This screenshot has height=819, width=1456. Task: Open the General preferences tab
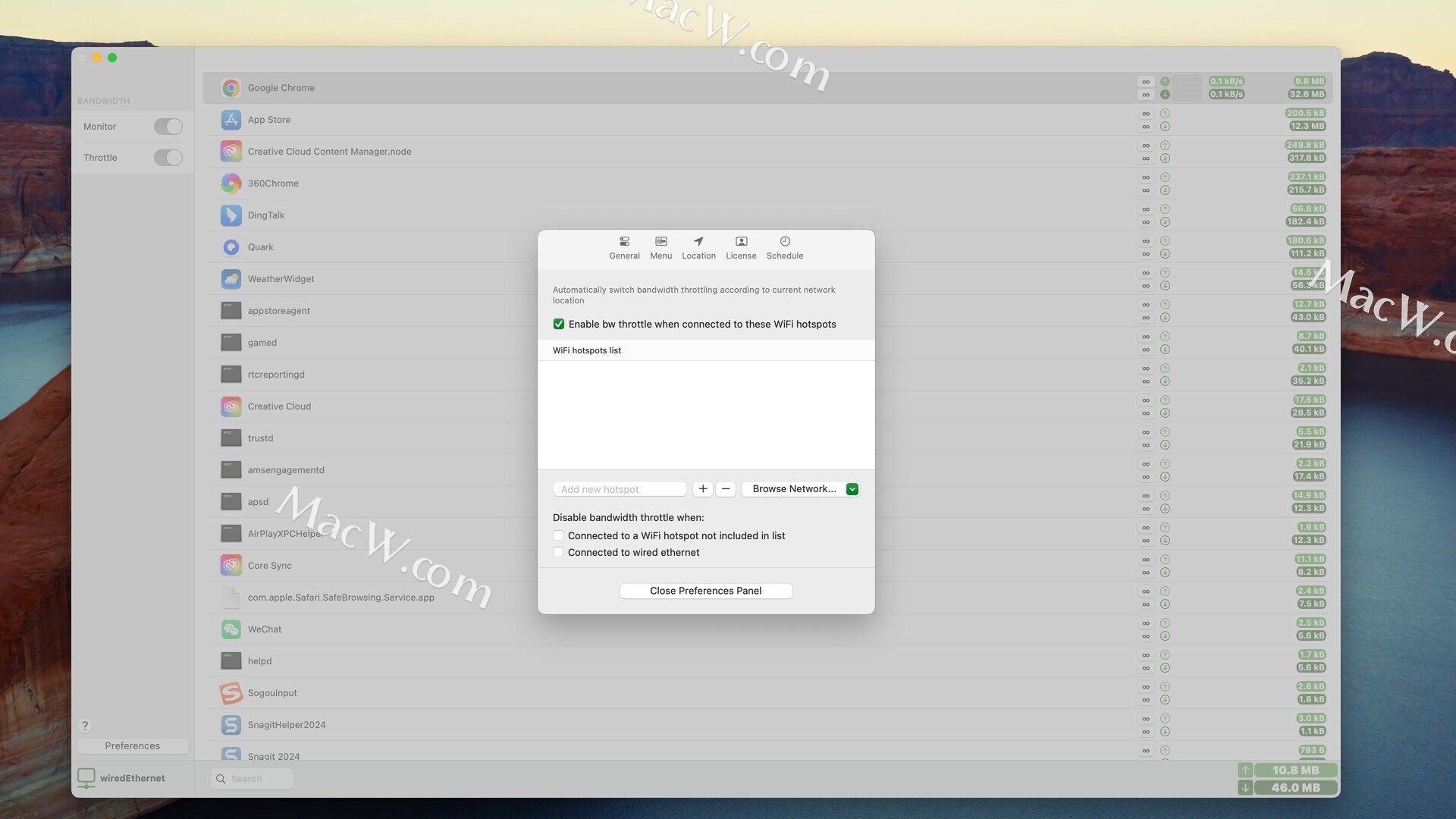tap(624, 247)
